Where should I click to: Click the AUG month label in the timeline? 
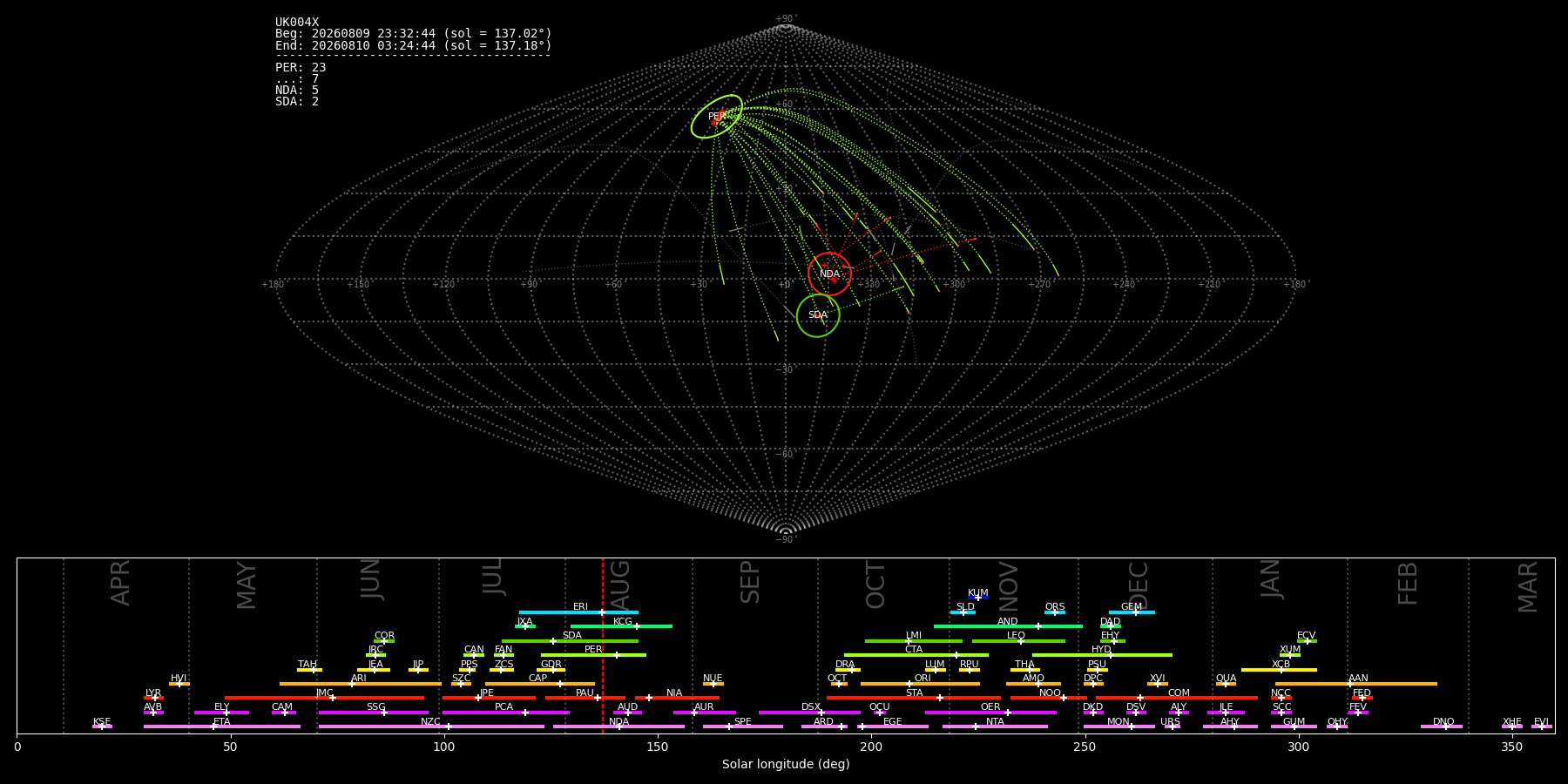tap(621, 584)
